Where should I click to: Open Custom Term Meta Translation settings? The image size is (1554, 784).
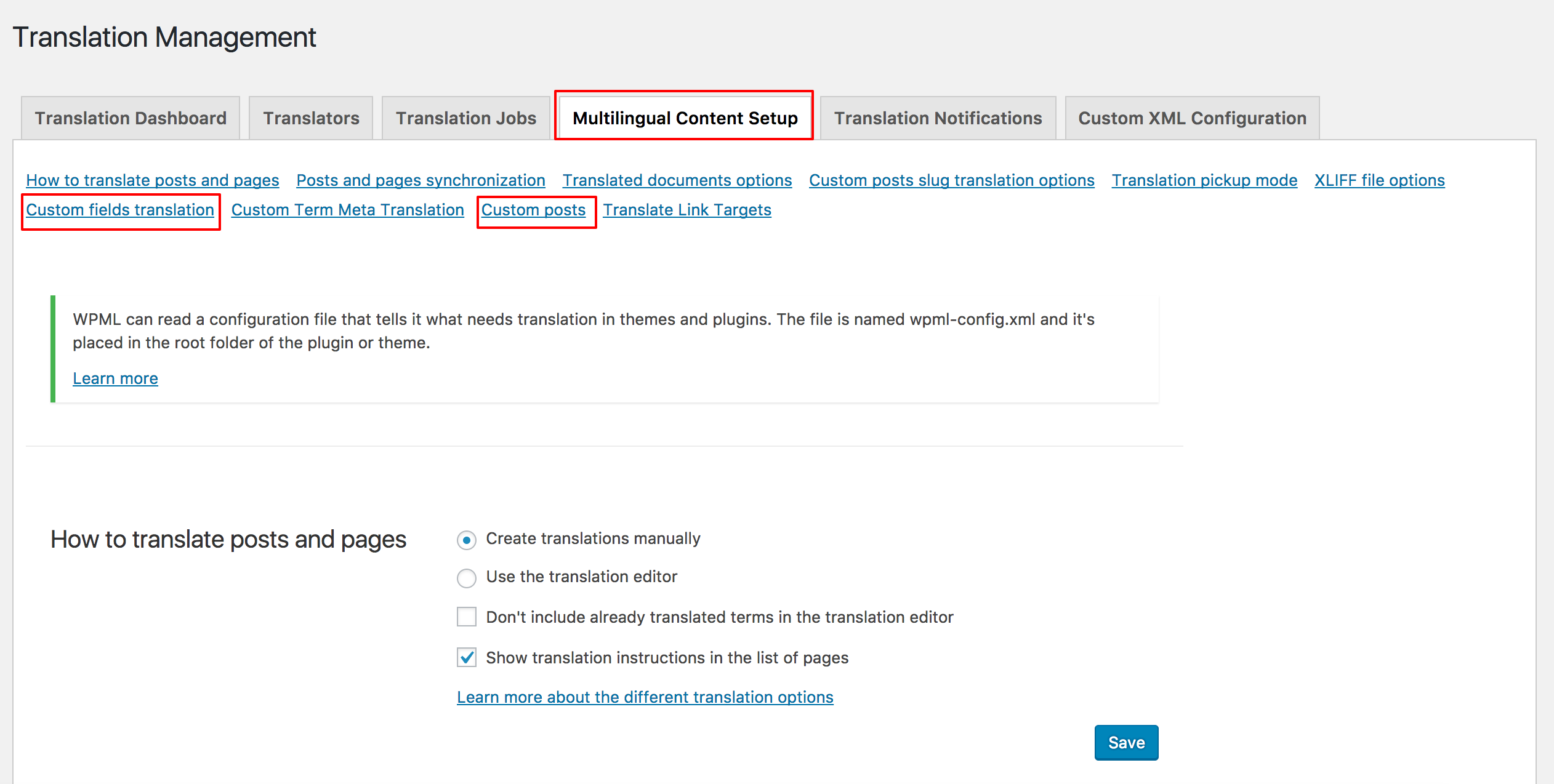348,210
